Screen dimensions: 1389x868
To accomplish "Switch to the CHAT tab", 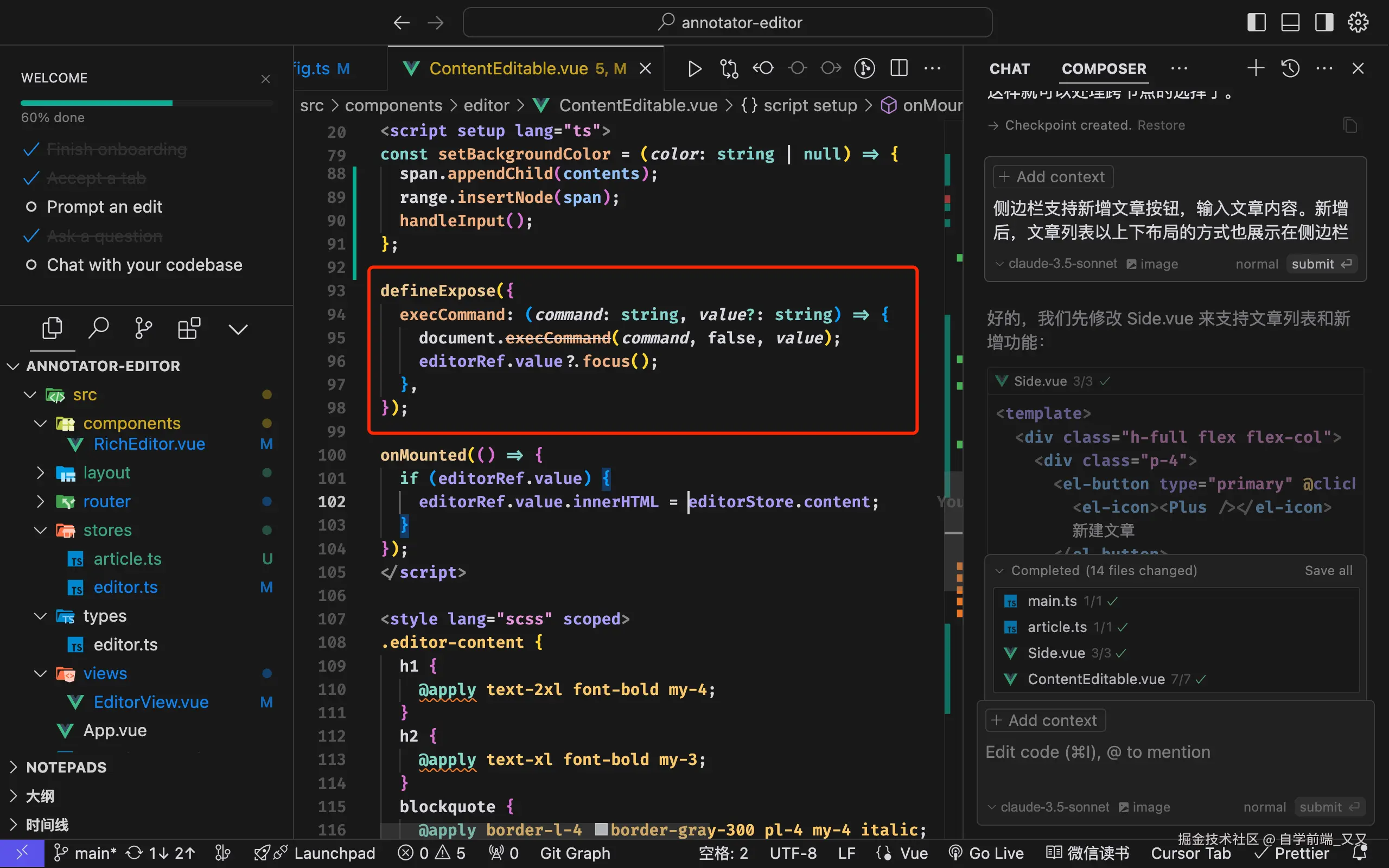I will click(1009, 69).
